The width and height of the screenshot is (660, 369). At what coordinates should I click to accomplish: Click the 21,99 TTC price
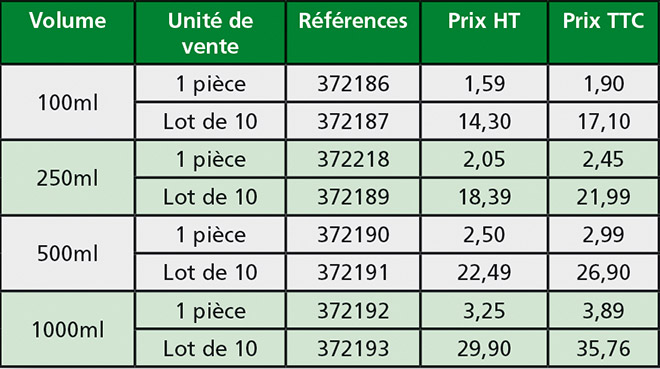604,196
